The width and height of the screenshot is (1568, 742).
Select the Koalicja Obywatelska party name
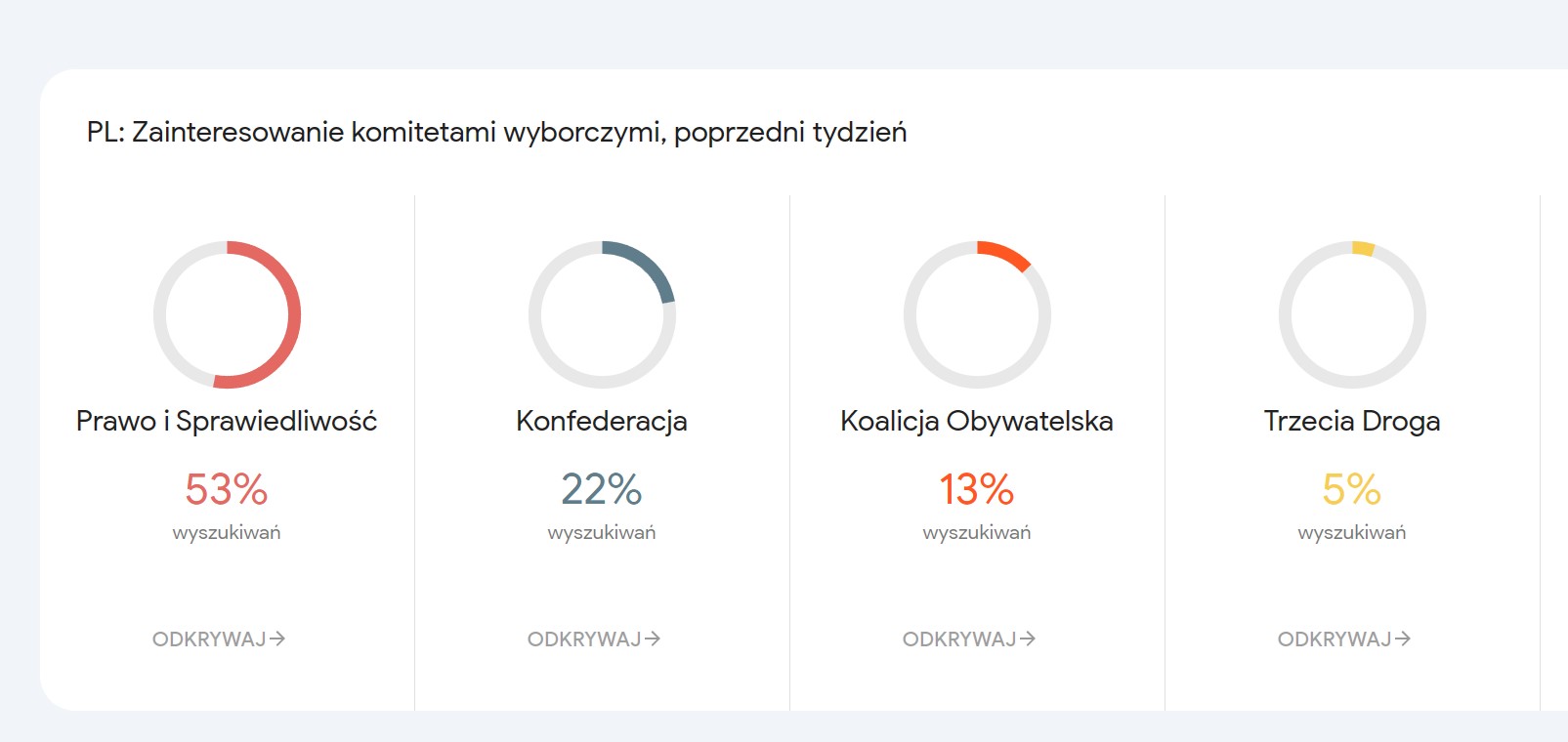977,421
